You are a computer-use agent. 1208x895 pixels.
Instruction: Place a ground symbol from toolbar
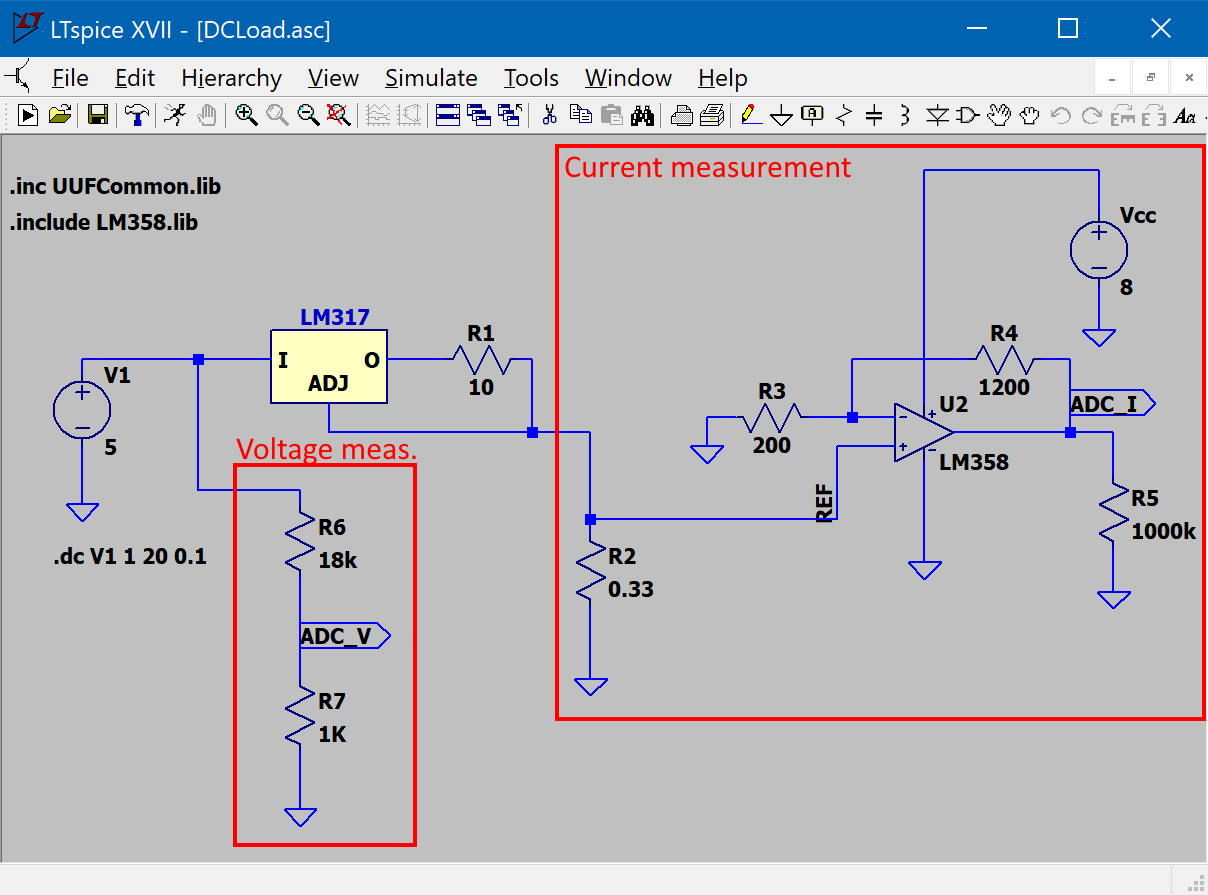782,115
